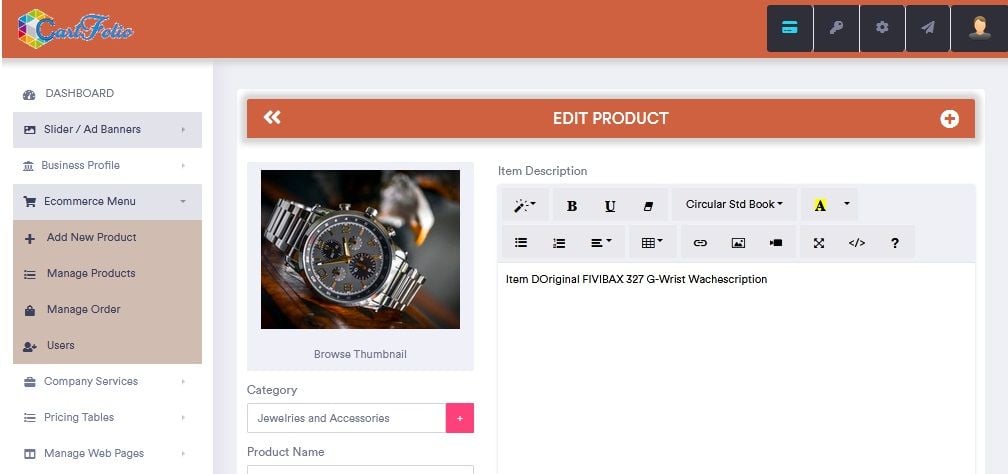This screenshot has width=1008, height=474.
Task: Open the insert table dropdown
Action: (x=652, y=242)
